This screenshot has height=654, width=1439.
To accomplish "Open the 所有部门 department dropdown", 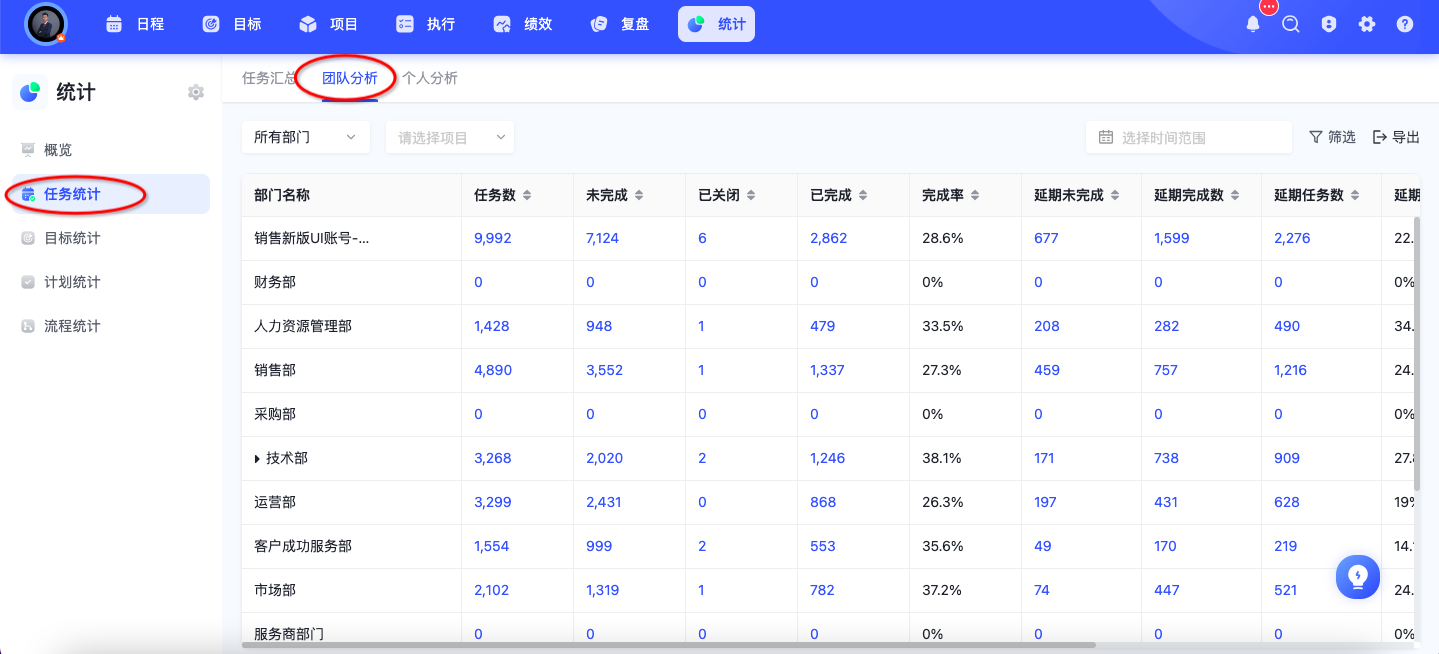I will 306,138.
